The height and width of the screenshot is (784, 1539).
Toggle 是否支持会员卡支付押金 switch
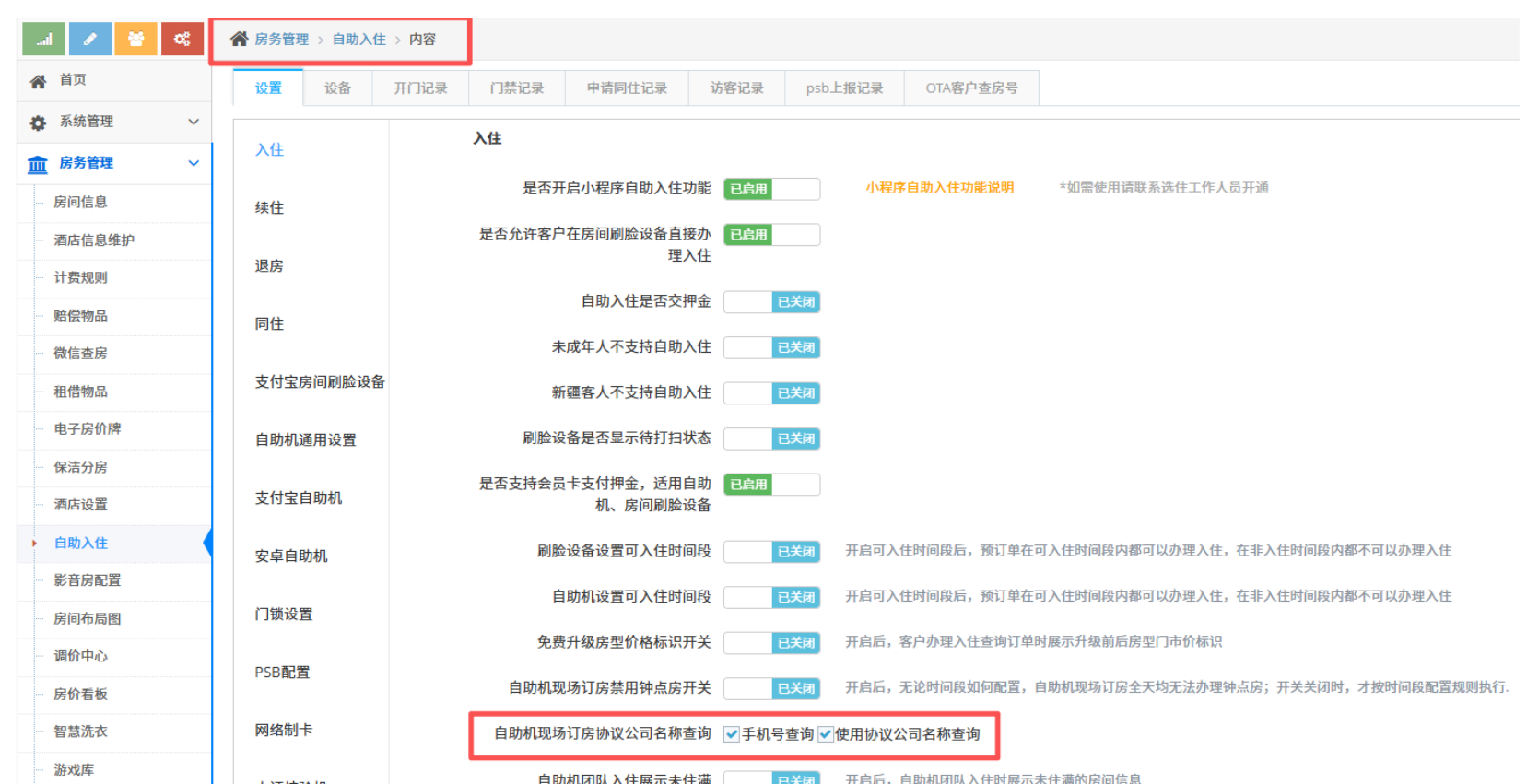[x=771, y=485]
